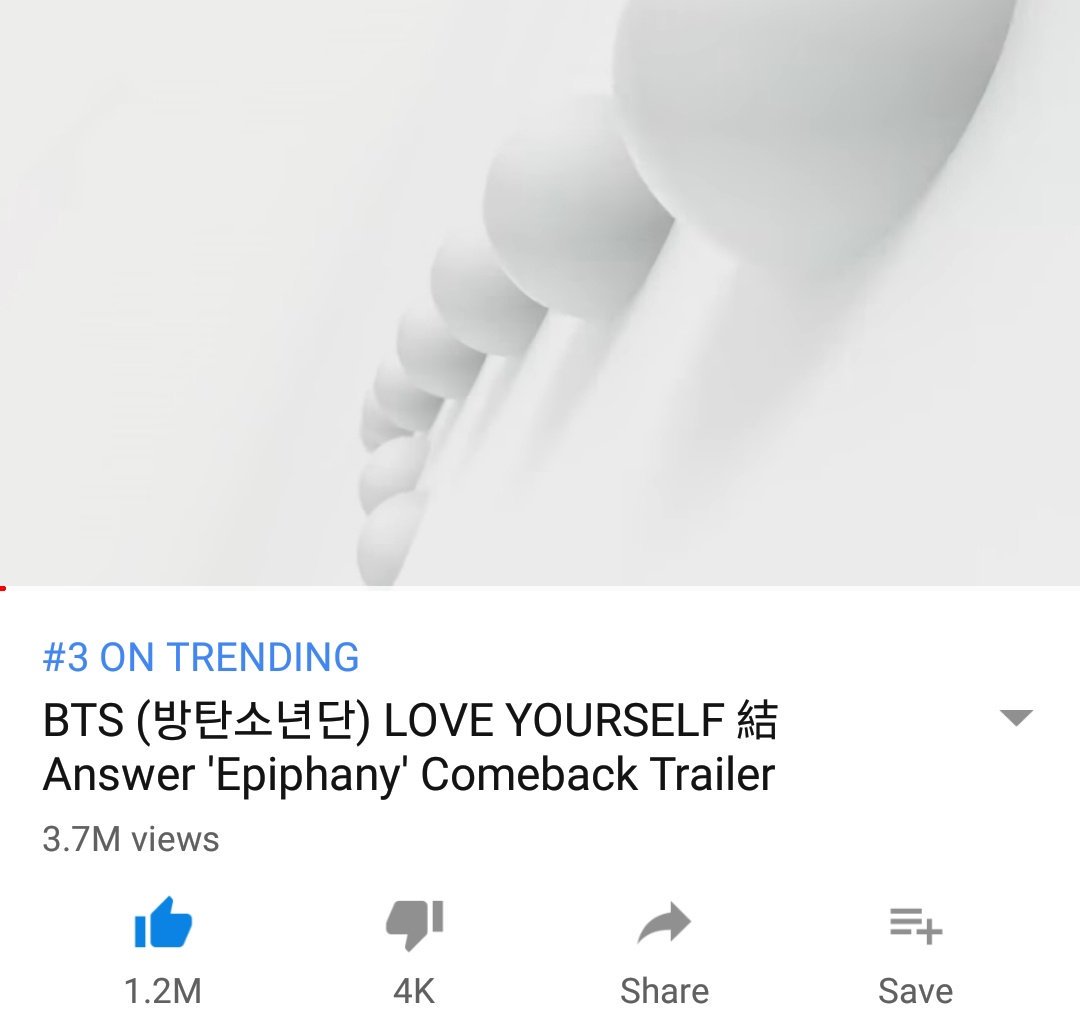Click the 1.2M likes count
This screenshot has width=1080, height=1029.
[x=163, y=991]
